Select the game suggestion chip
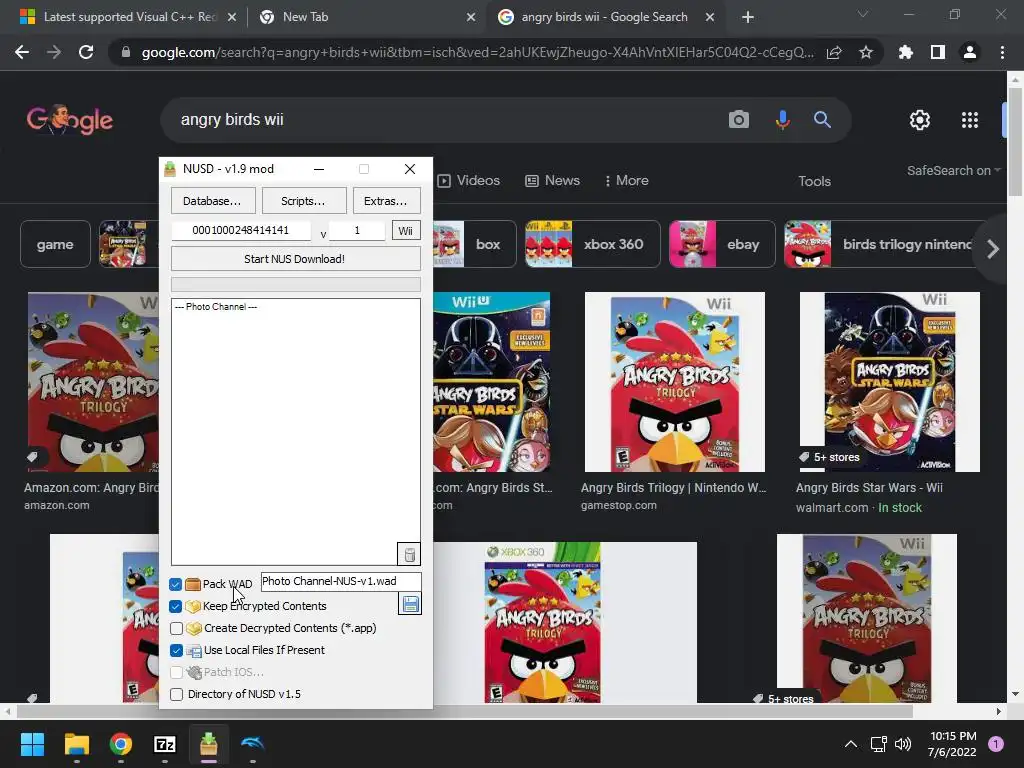The width and height of the screenshot is (1024, 768). tap(55, 244)
